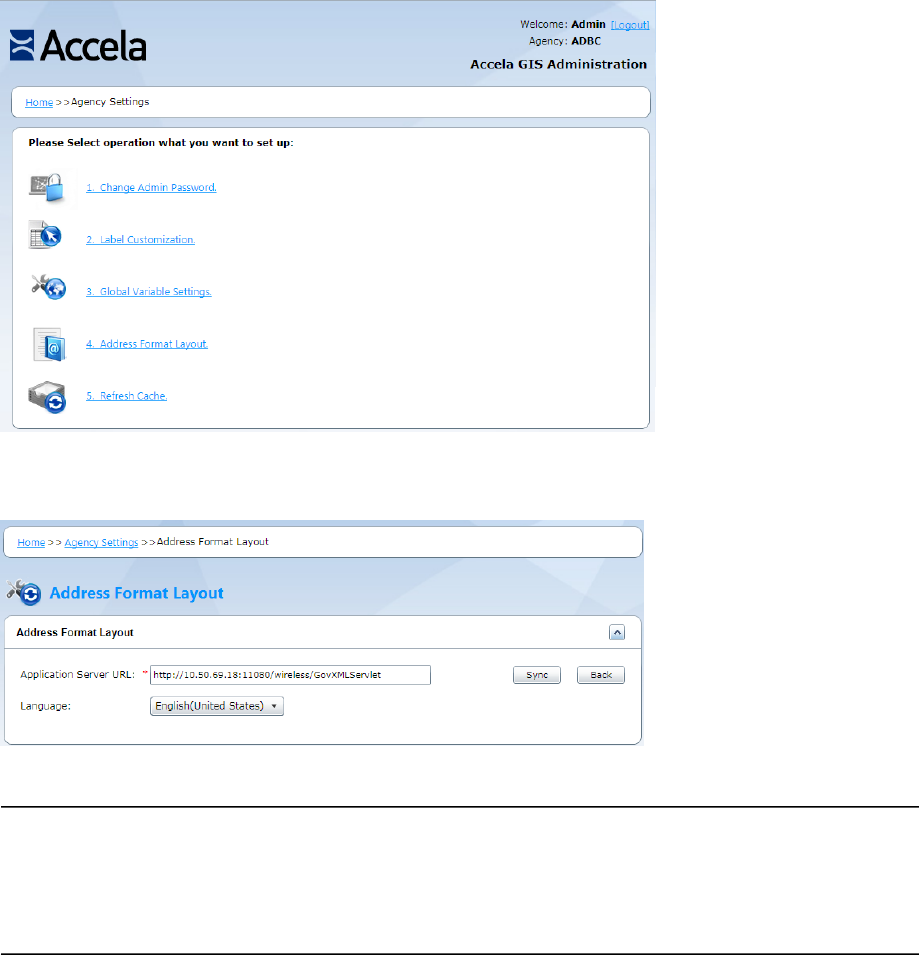Open Agency Settings breadcrumb link

pyautogui.click(x=101, y=542)
